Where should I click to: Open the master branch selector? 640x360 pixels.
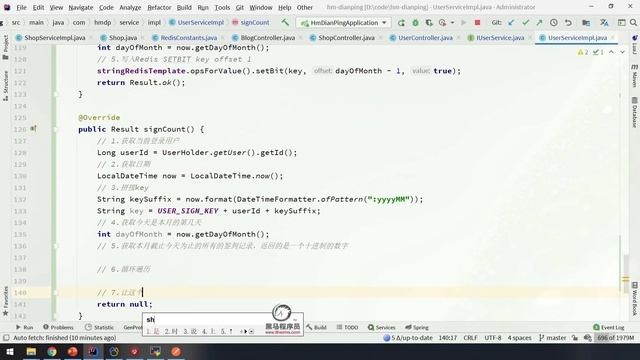click(x=552, y=338)
